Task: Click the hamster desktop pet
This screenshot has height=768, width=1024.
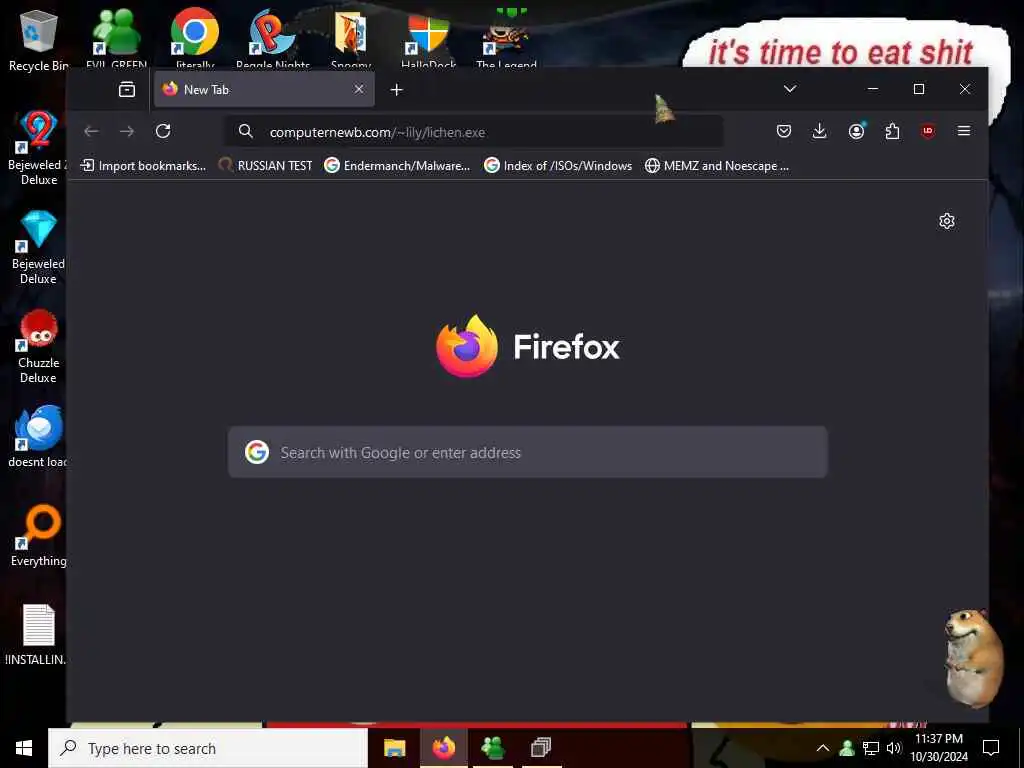Action: pos(972,658)
